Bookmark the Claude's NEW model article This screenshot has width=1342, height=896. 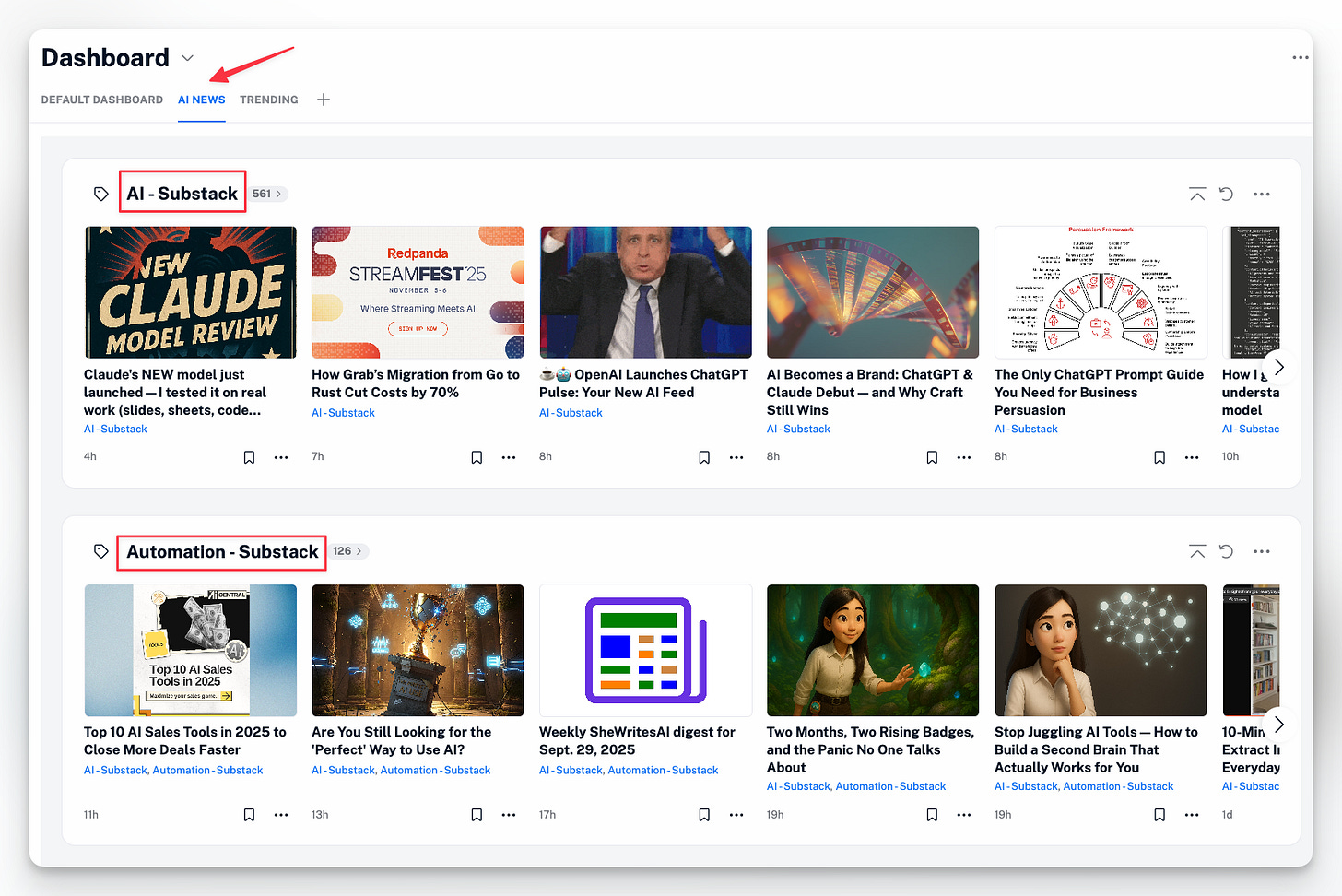click(x=249, y=457)
